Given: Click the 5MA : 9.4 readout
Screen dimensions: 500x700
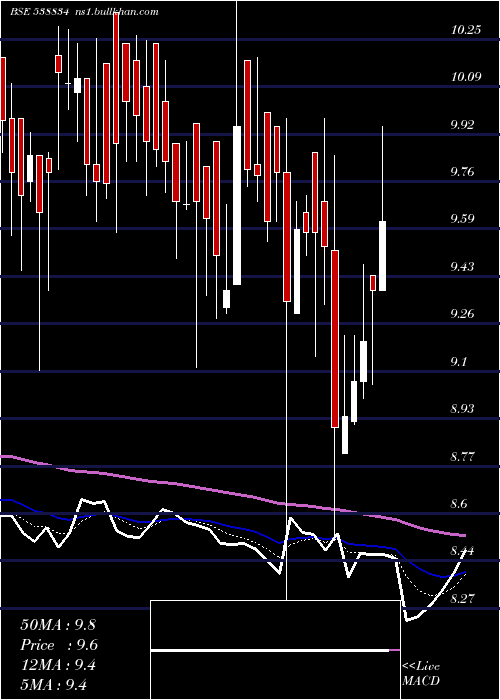Looking at the screenshot, I should pos(53,684).
